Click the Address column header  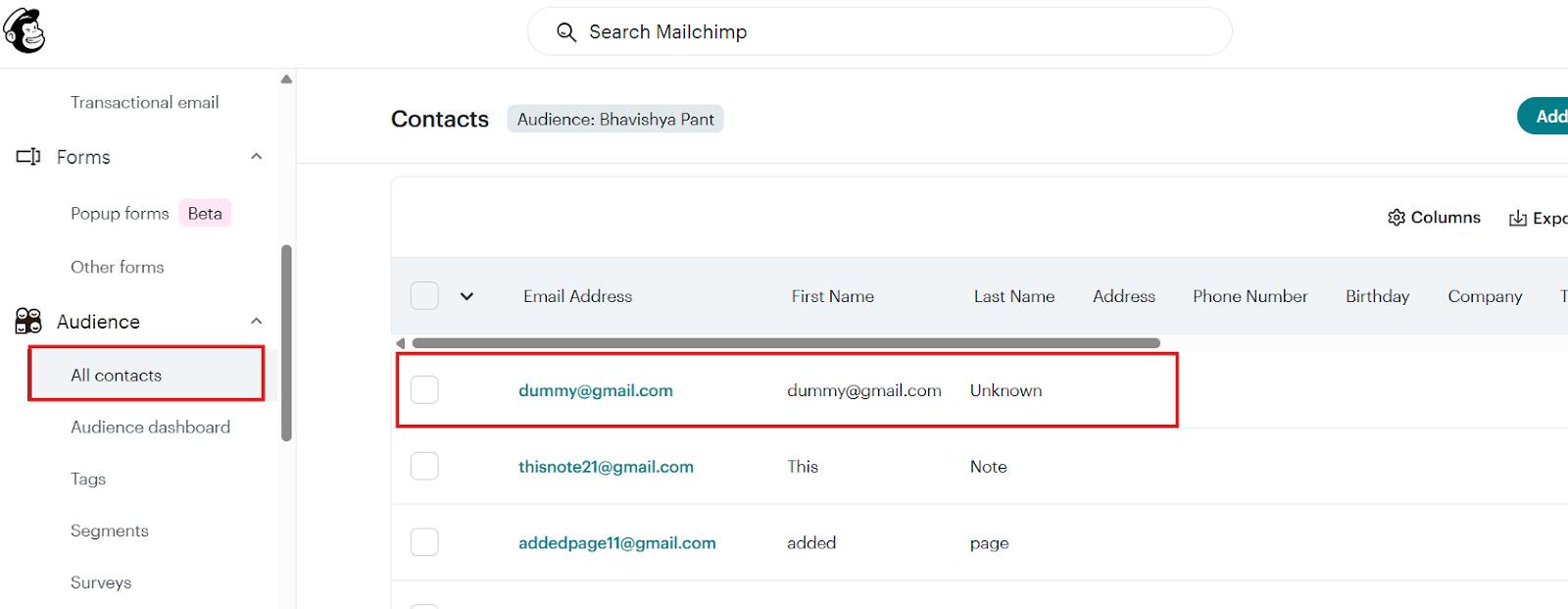(x=1124, y=296)
